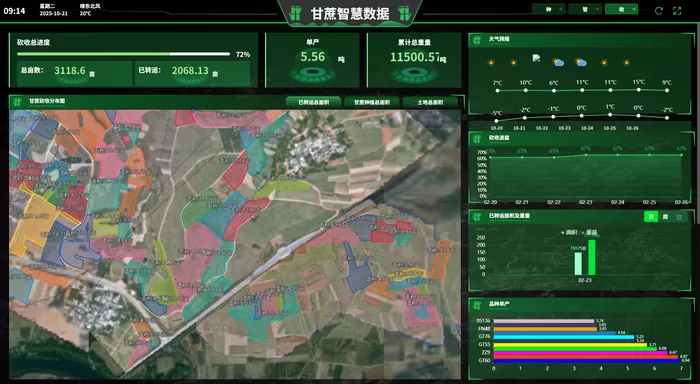Image resolution: width=700 pixels, height=384 pixels.
Task: Select the 周 view button in the transport chart
Action: pos(665,217)
